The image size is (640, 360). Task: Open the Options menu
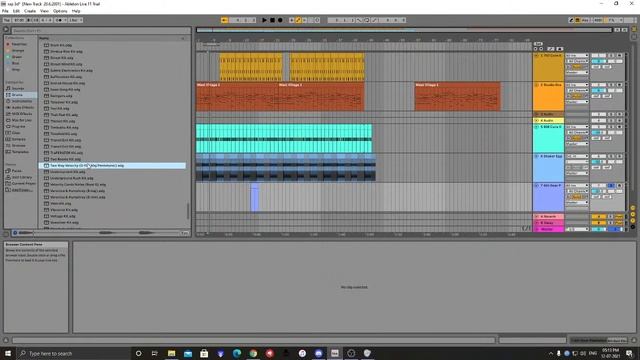pyautogui.click(x=60, y=11)
